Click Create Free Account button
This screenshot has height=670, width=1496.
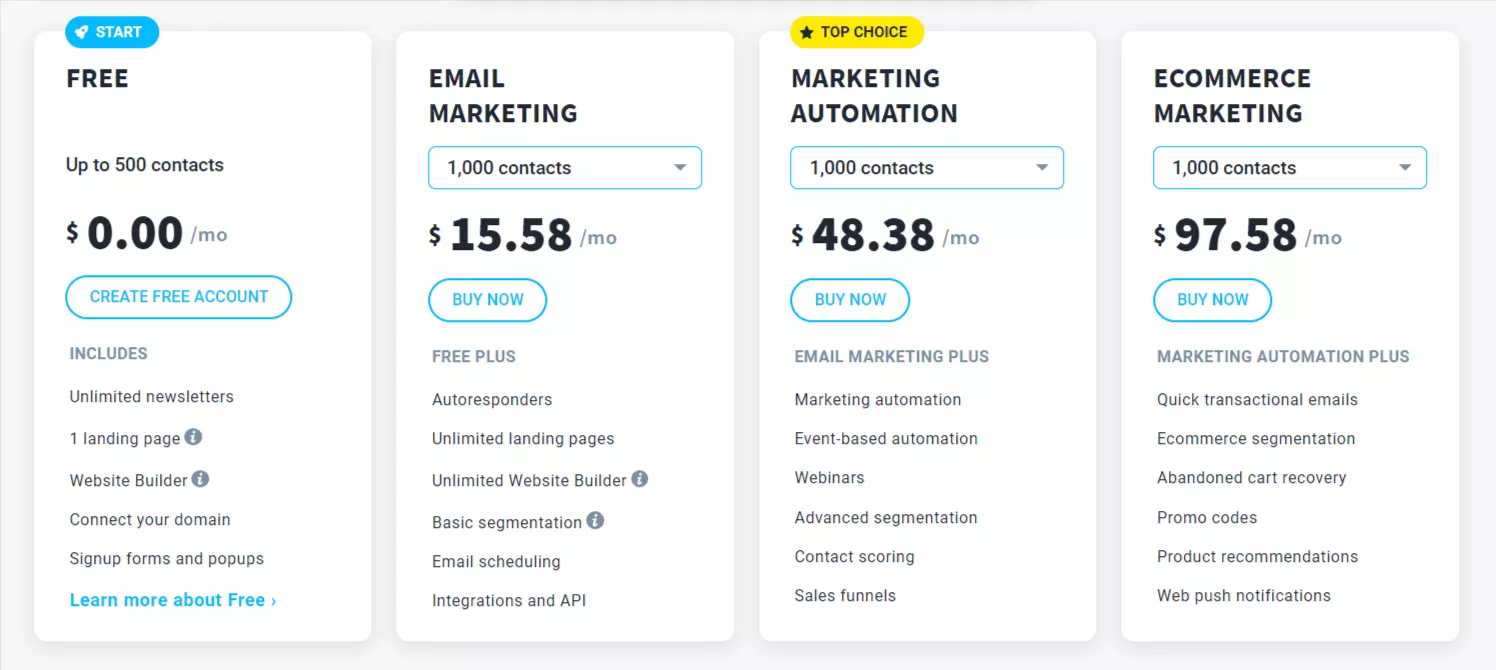click(x=179, y=297)
